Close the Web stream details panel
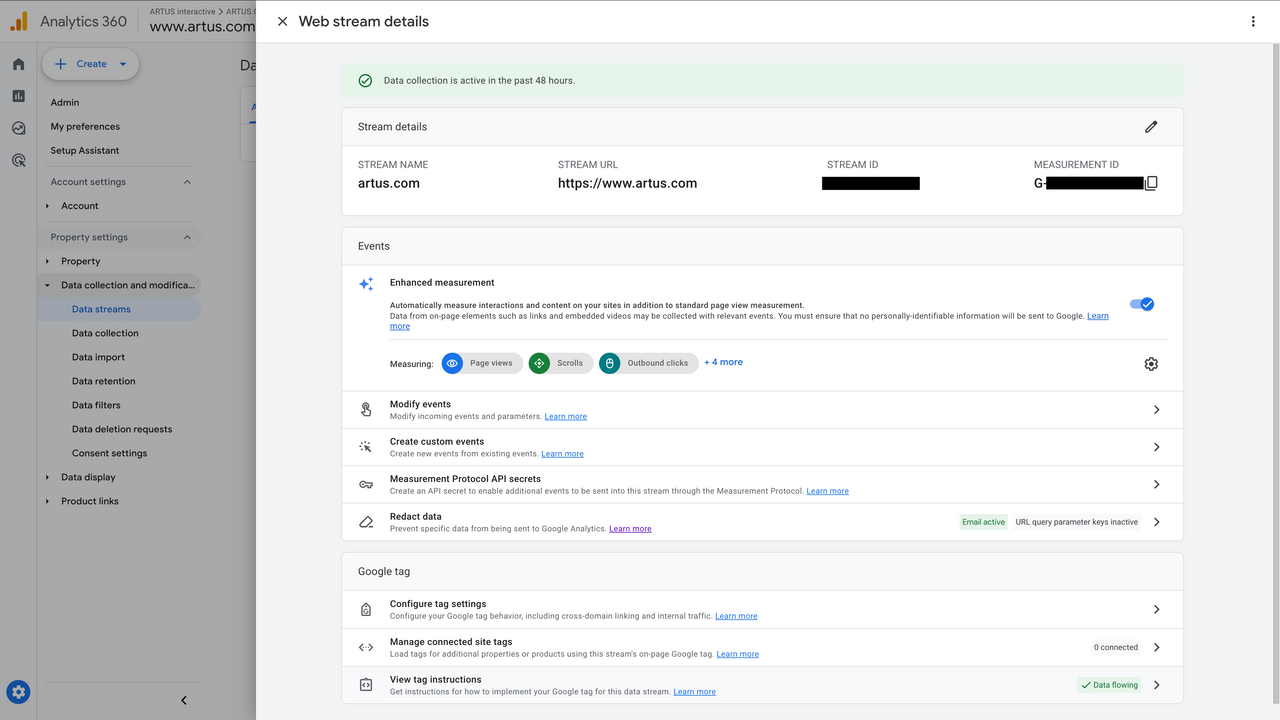Viewport: 1280px width, 720px height. [x=282, y=21]
